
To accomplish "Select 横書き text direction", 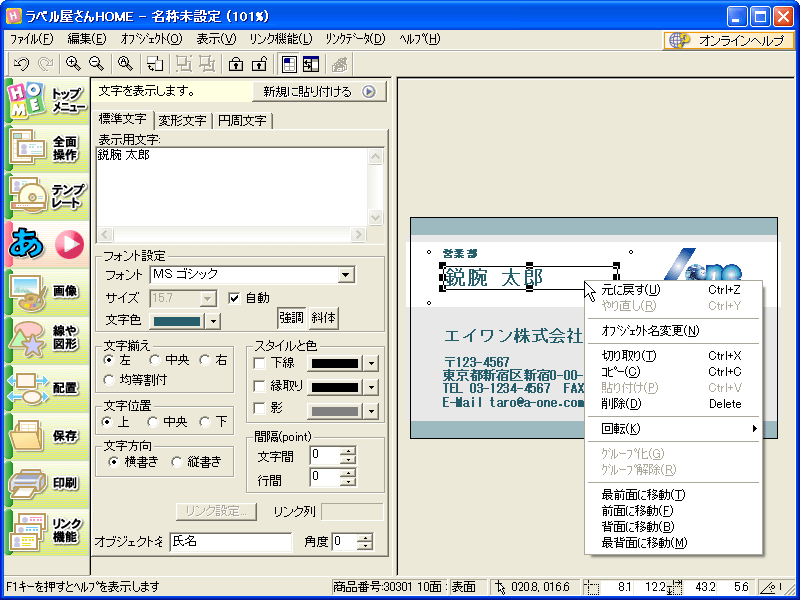I will point(114,462).
